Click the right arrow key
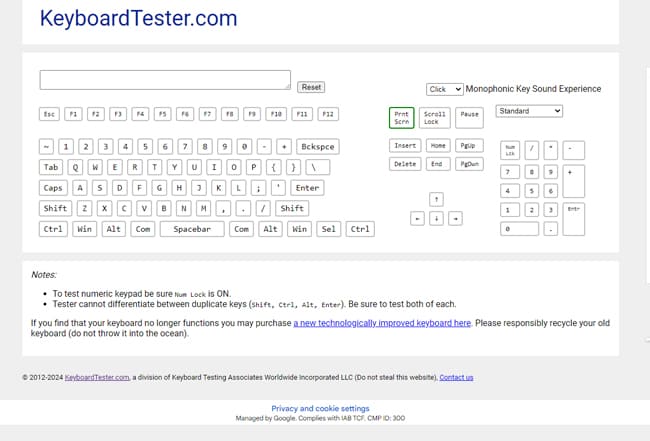This screenshot has height=441, width=650. (455, 218)
